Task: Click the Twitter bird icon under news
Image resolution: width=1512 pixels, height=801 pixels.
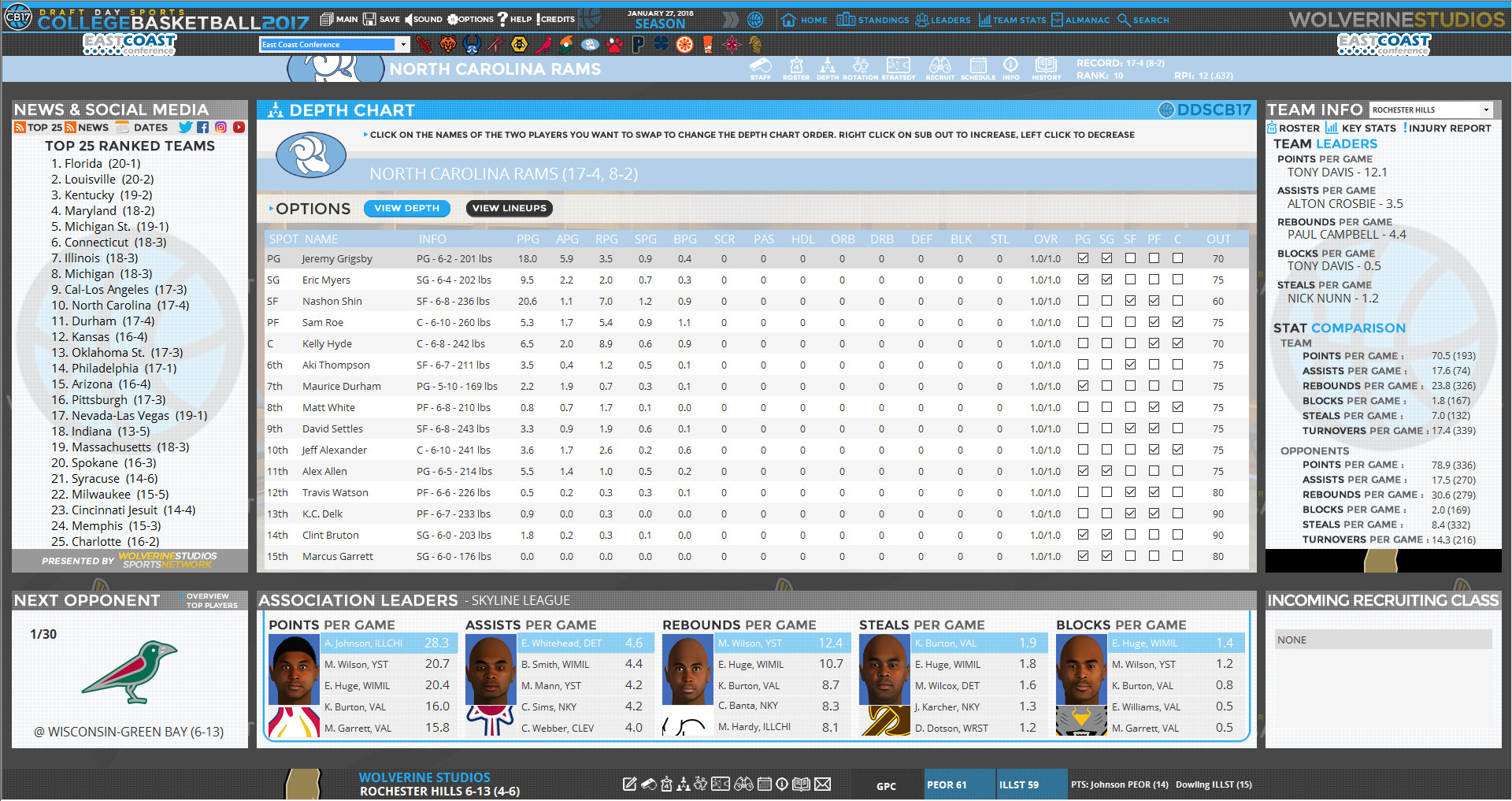Action: 186,127
